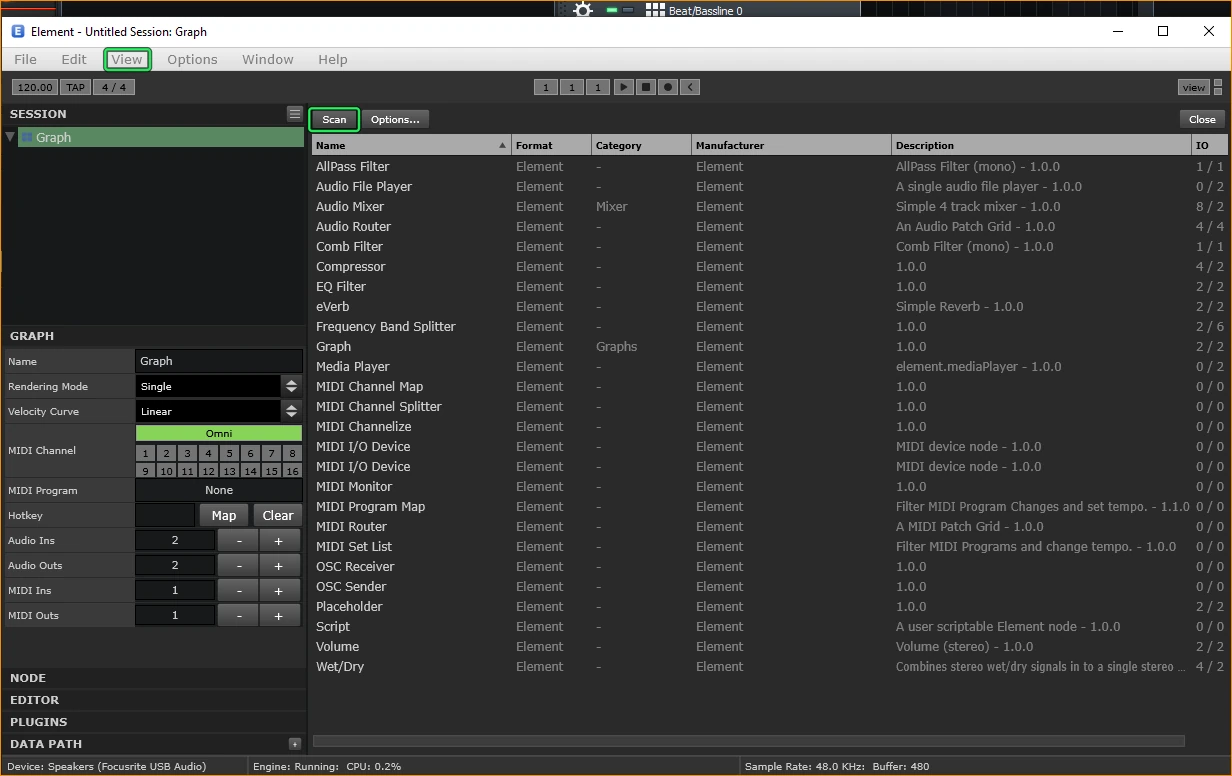The width and height of the screenshot is (1232, 776).
Task: Sort plugin list by Name column
Action: point(411,145)
